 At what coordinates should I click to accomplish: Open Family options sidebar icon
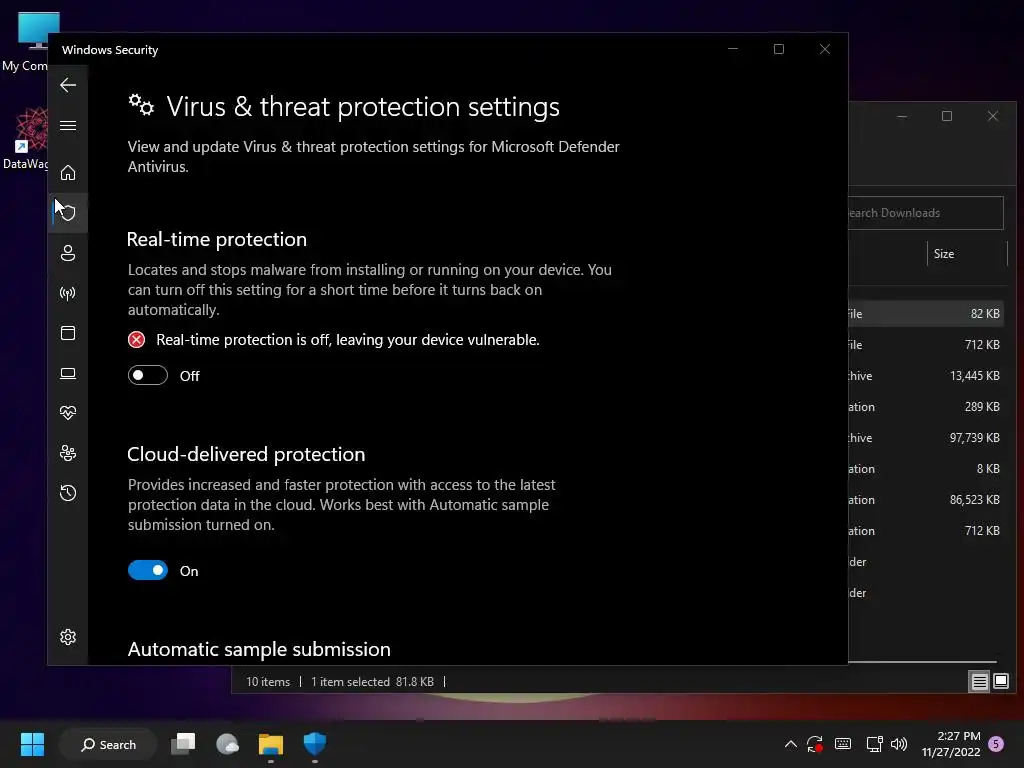click(68, 453)
